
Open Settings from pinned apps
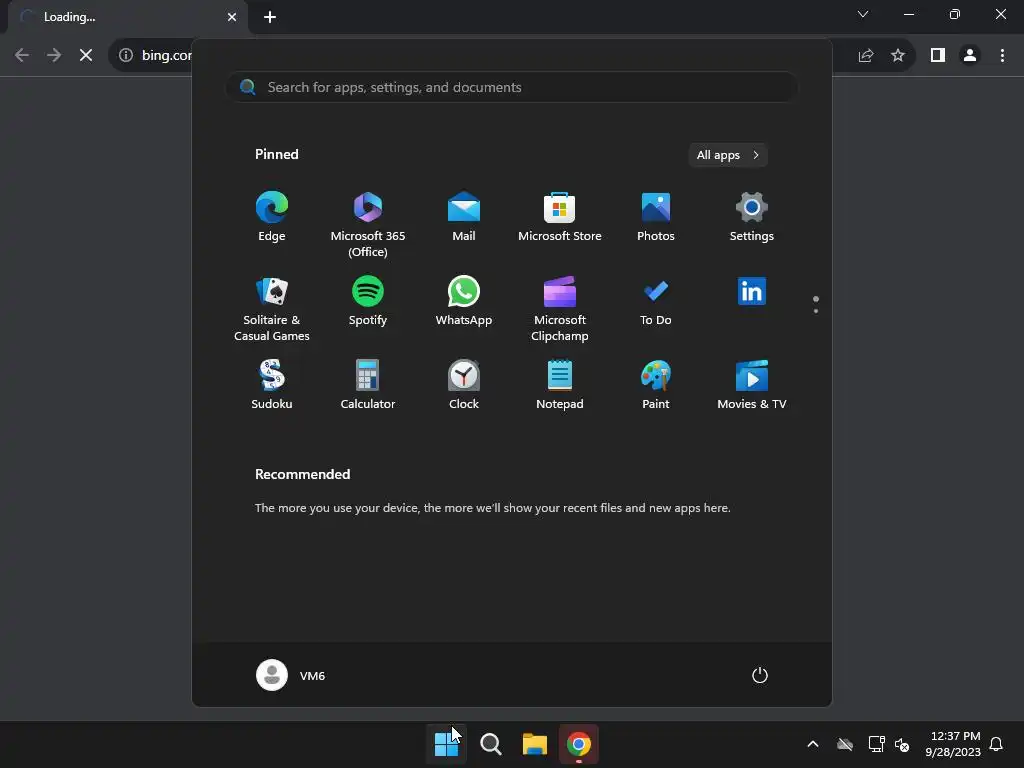tap(752, 217)
